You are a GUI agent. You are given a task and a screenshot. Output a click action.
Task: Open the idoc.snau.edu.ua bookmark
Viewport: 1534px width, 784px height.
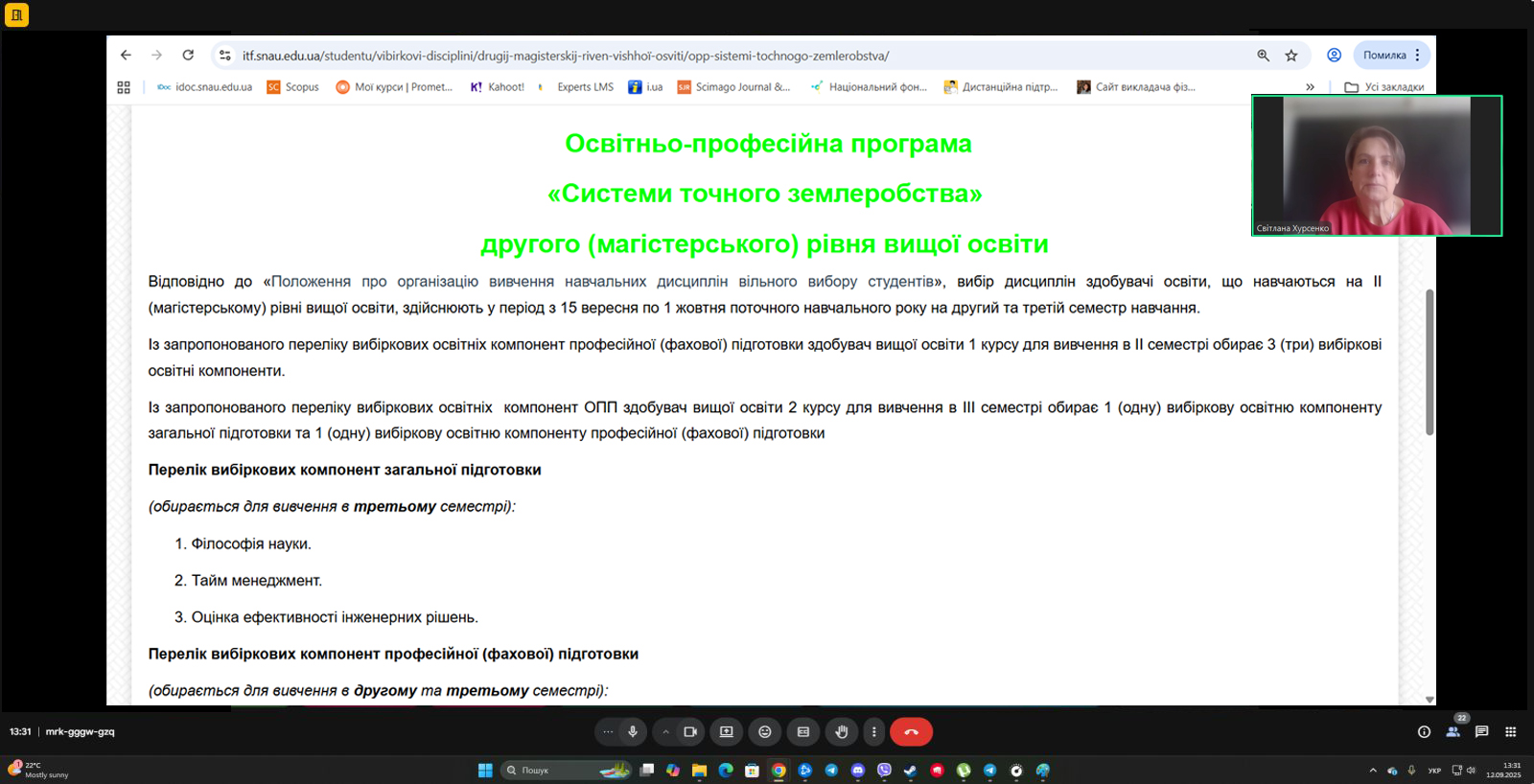click(204, 87)
